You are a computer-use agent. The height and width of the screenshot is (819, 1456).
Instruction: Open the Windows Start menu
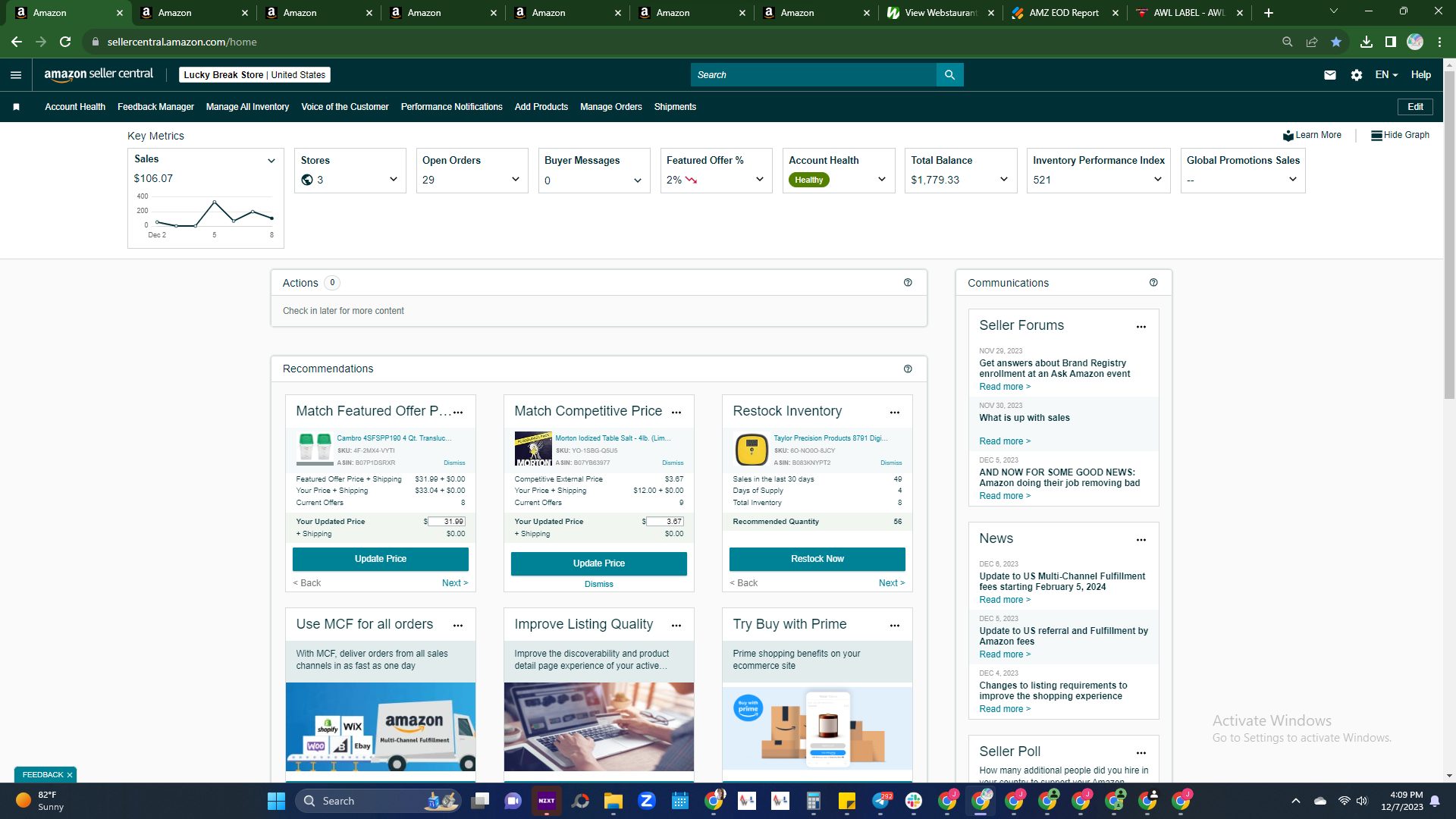click(x=276, y=801)
